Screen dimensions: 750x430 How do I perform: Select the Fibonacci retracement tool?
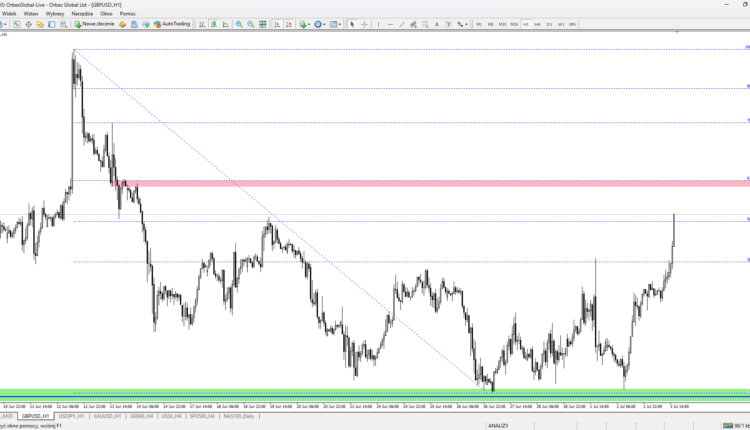tap(425, 24)
